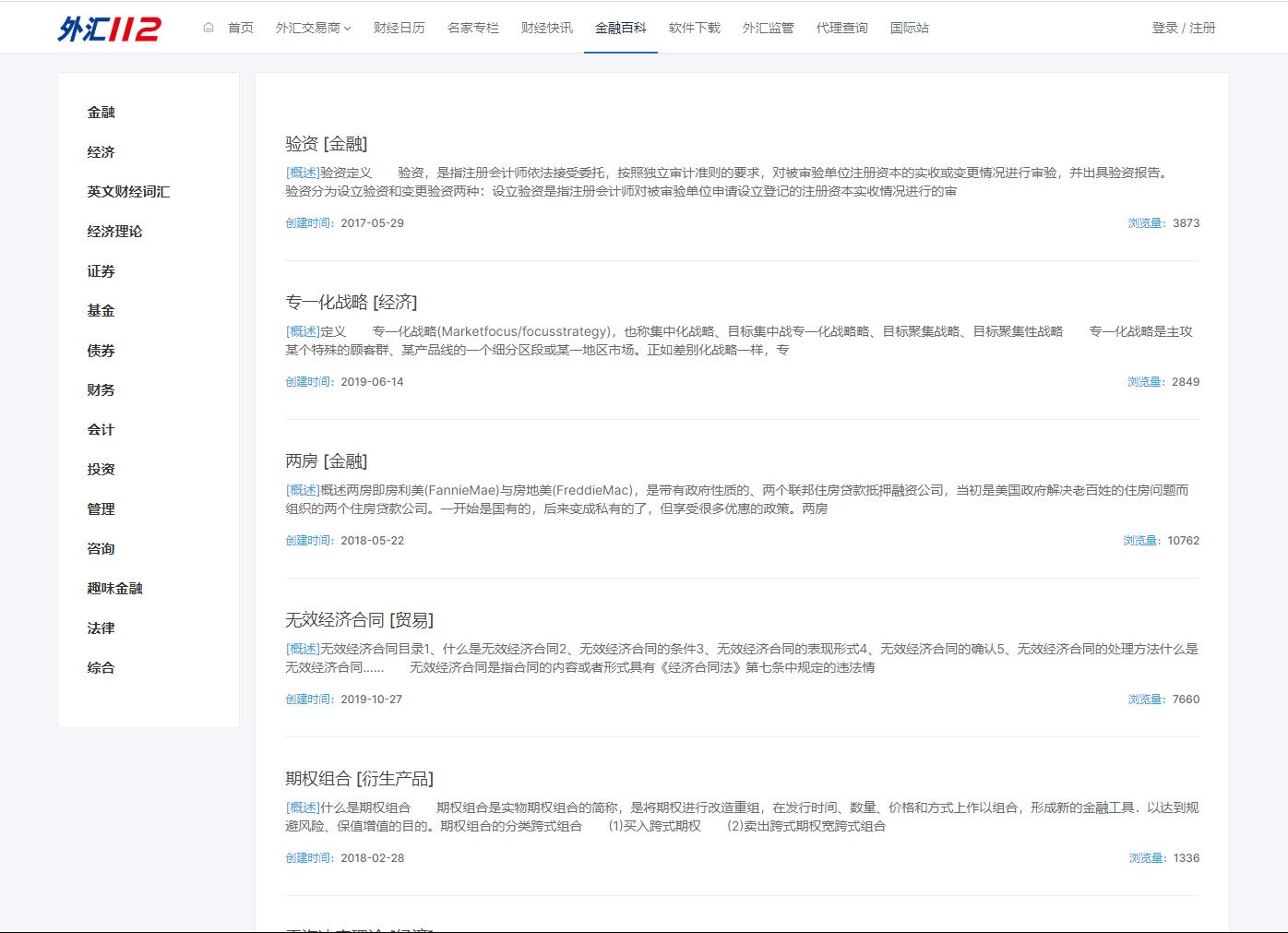Select the 经济理论 sidebar category

[x=115, y=231]
